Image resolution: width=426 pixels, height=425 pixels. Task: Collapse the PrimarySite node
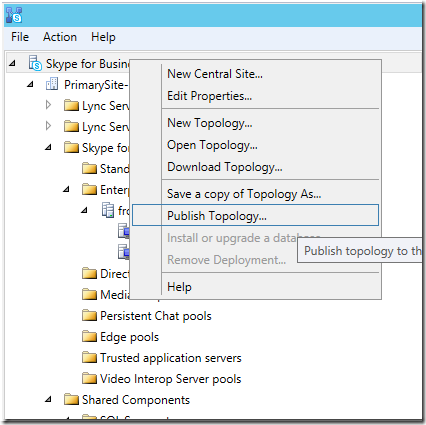point(30,84)
